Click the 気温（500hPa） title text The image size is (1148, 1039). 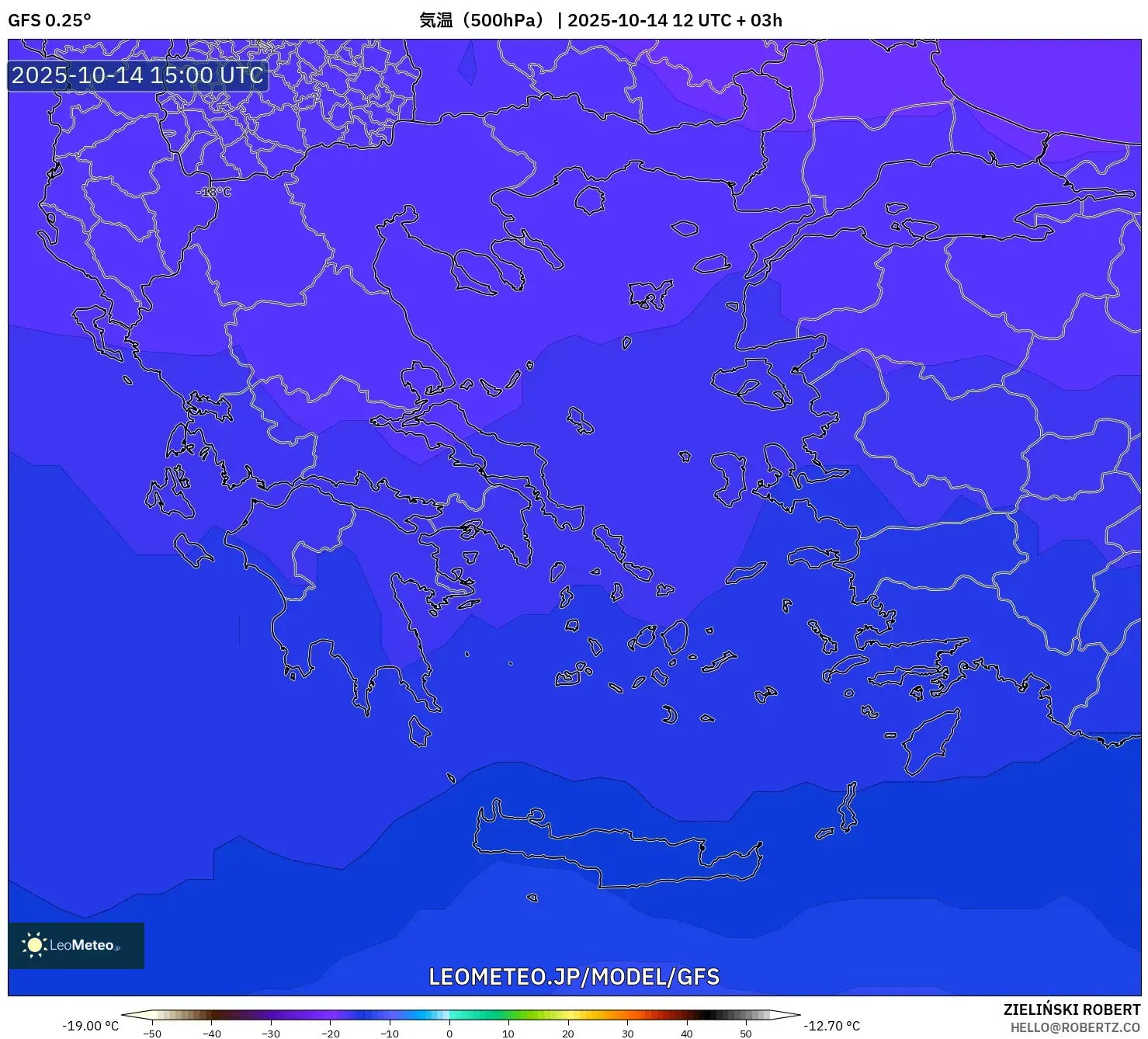coord(483,20)
